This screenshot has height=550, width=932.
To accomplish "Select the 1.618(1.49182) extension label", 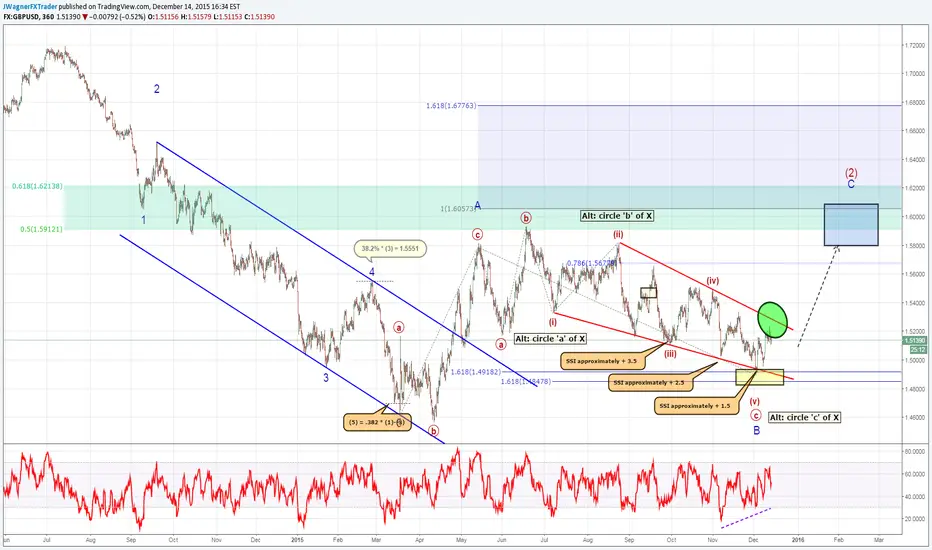I will tap(476, 372).
